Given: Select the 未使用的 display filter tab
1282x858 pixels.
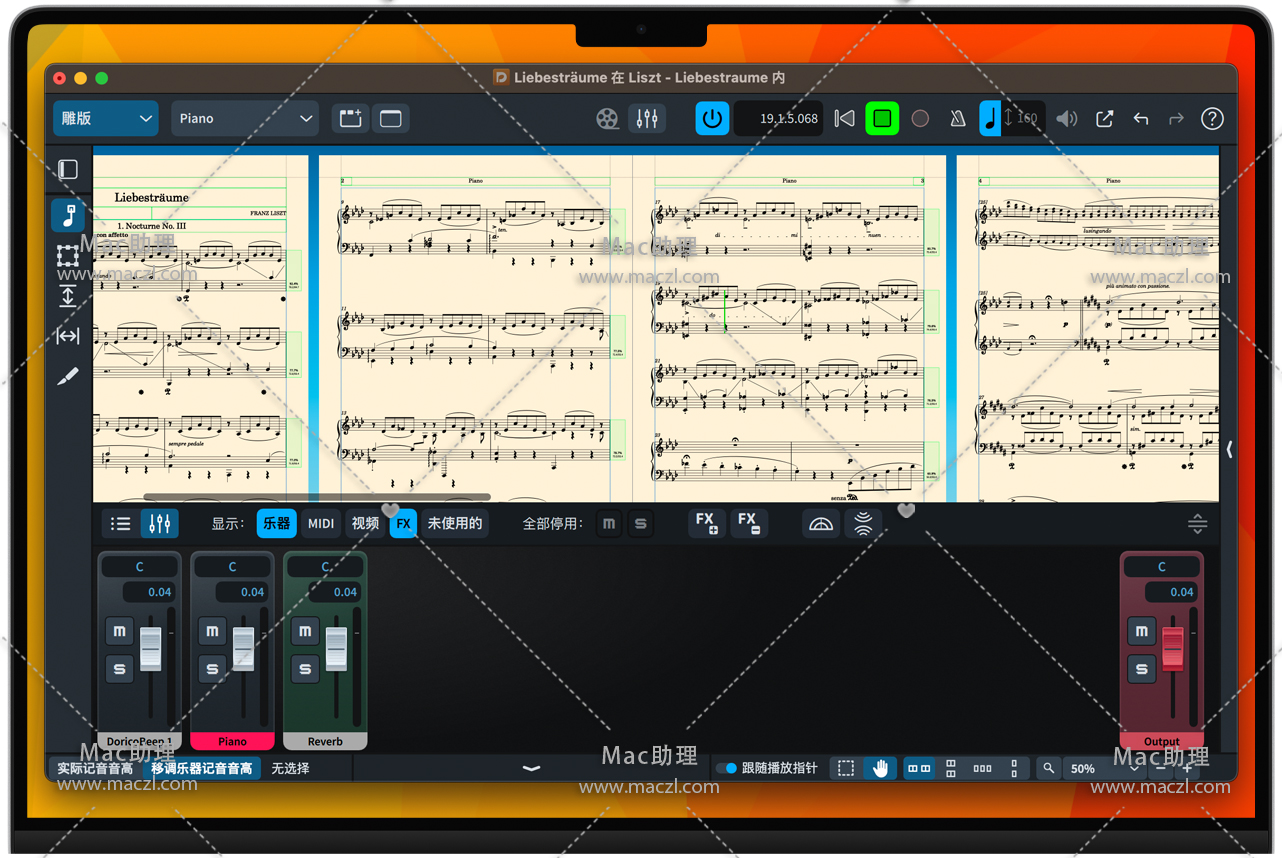Looking at the screenshot, I should point(455,523).
